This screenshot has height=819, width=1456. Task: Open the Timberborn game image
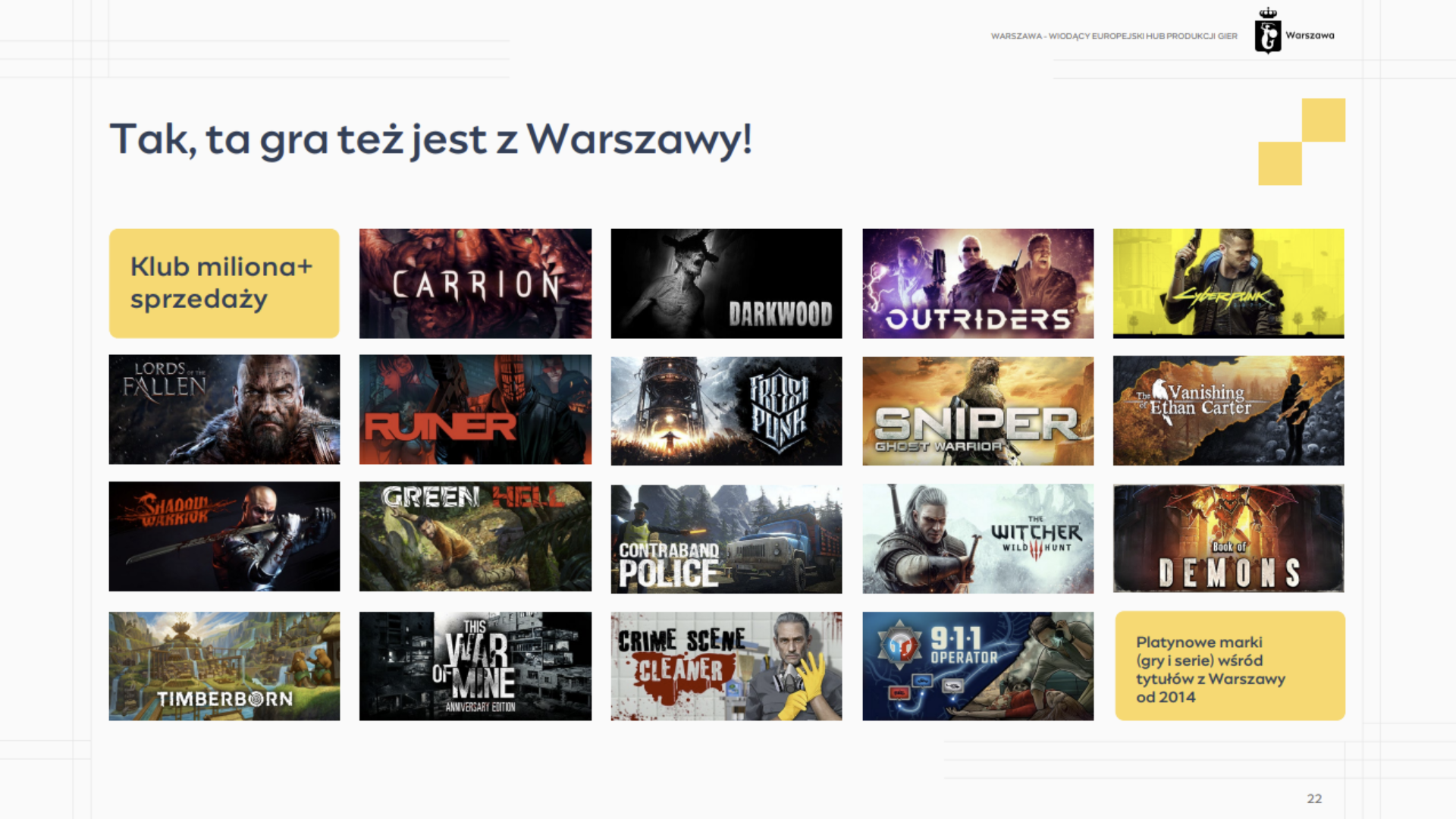(224, 666)
